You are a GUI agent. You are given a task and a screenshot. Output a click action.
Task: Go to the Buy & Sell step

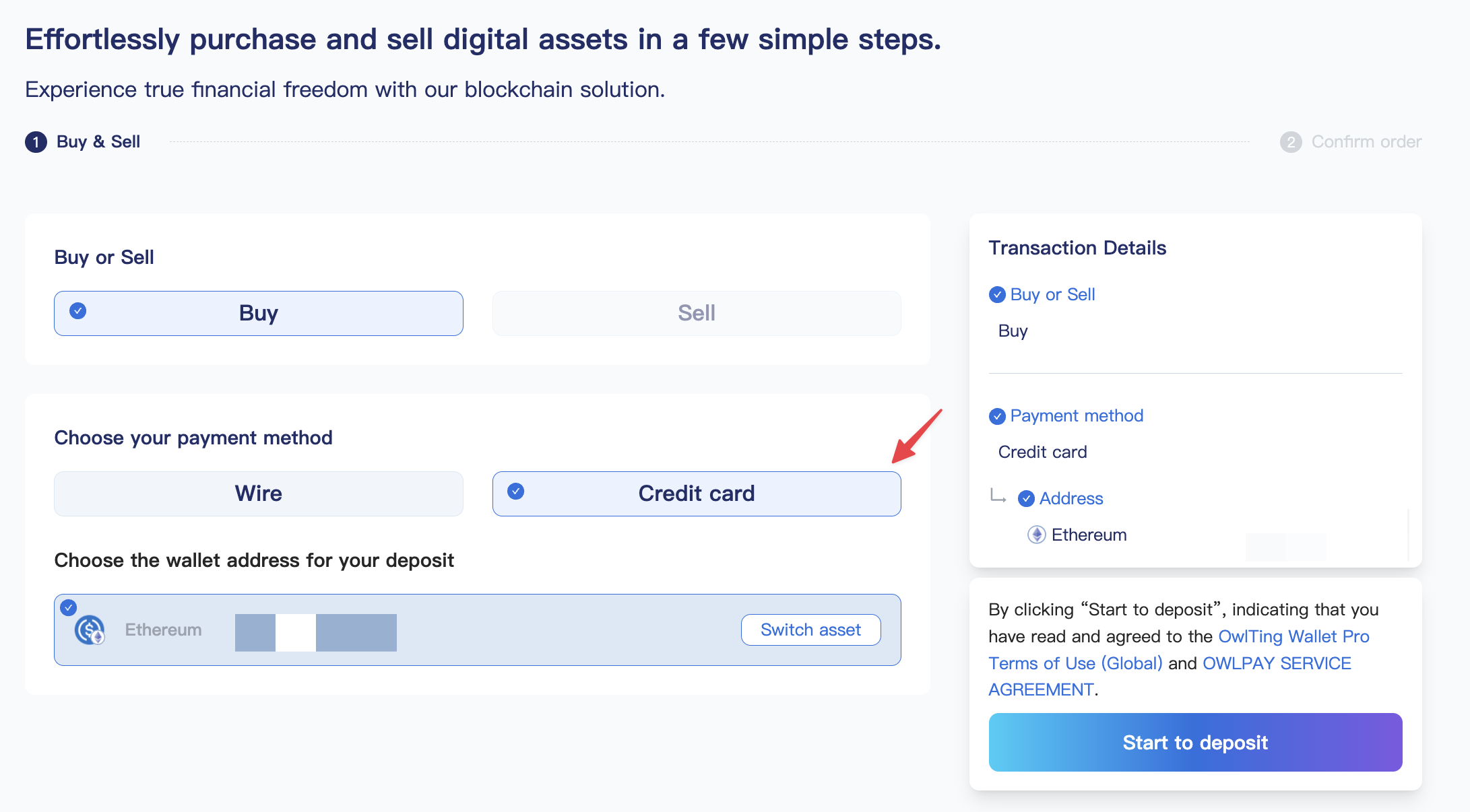click(x=98, y=142)
